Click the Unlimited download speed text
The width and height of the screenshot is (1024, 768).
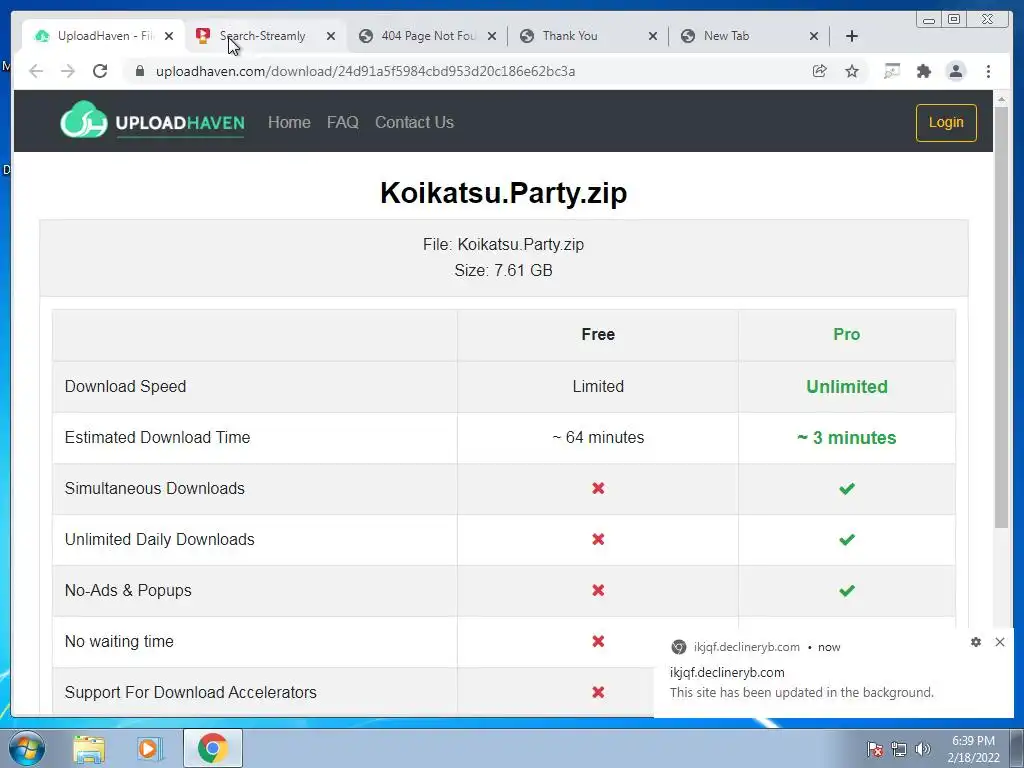point(846,387)
